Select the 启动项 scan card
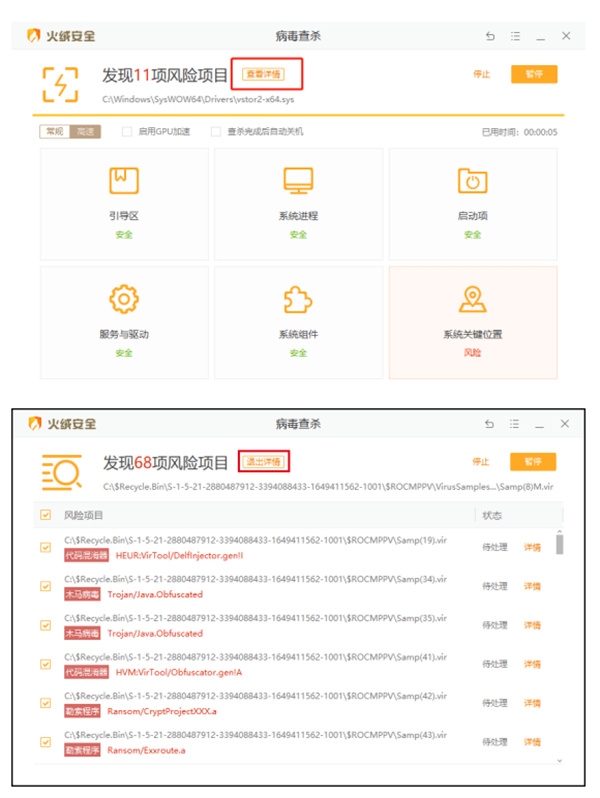 pos(473,204)
